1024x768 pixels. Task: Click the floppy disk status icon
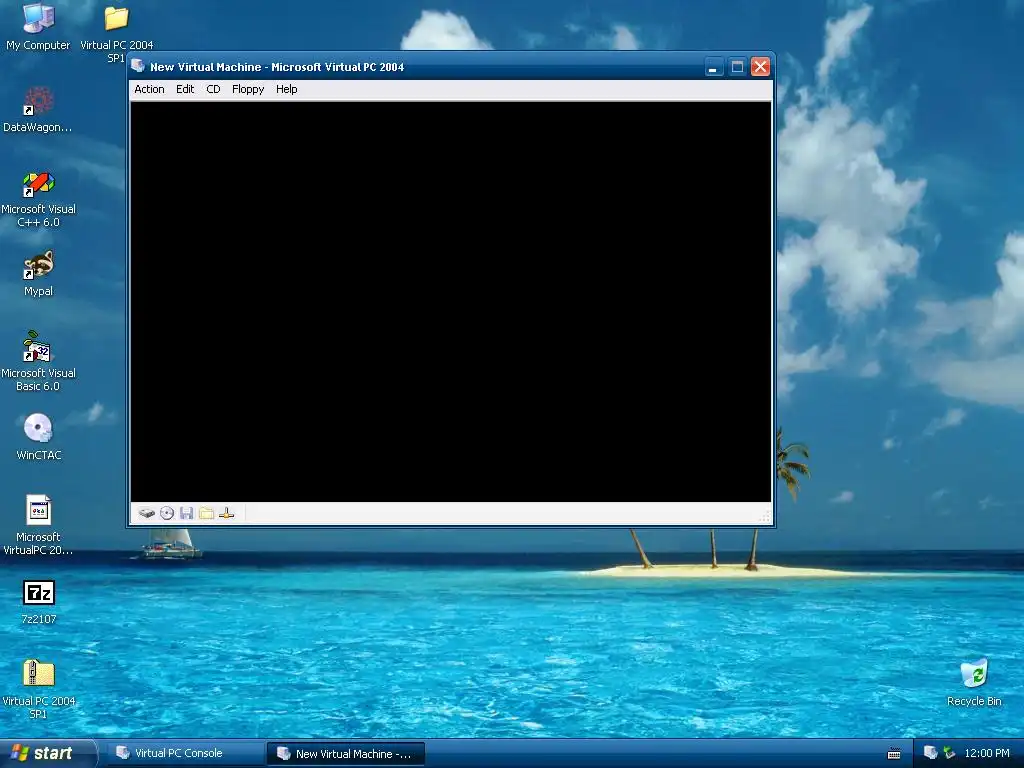[187, 513]
